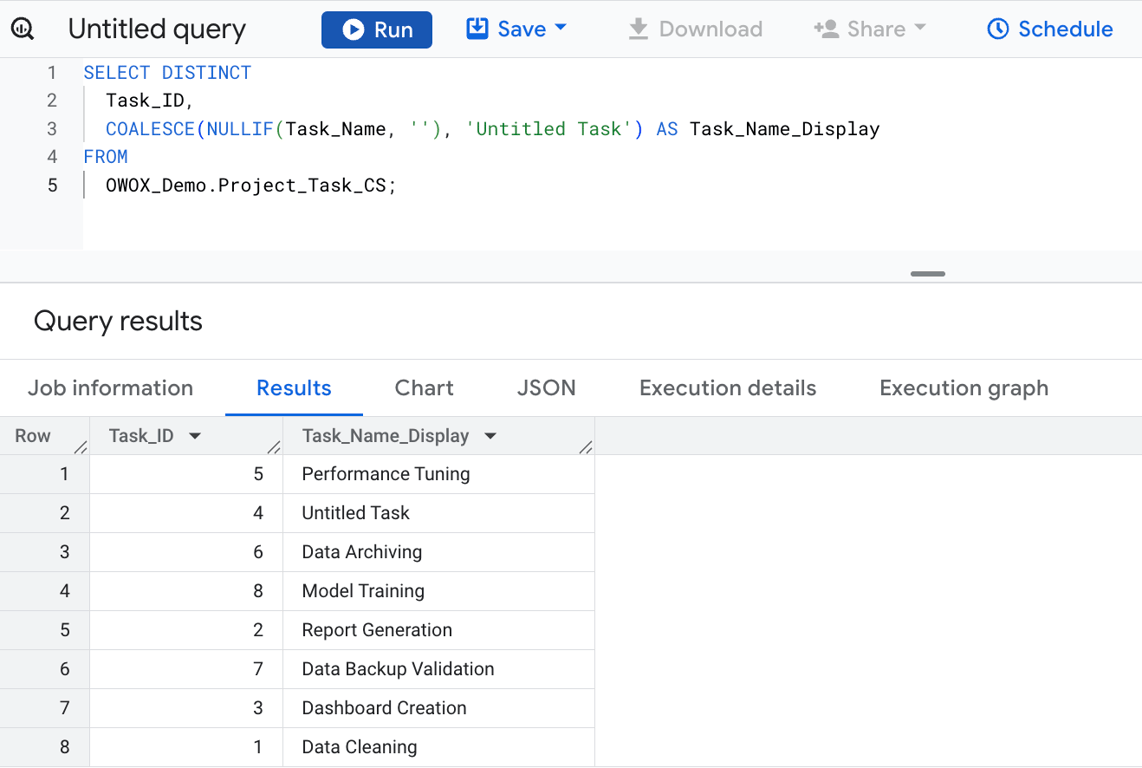Click the Download button
1142x768 pixels.
point(695,29)
